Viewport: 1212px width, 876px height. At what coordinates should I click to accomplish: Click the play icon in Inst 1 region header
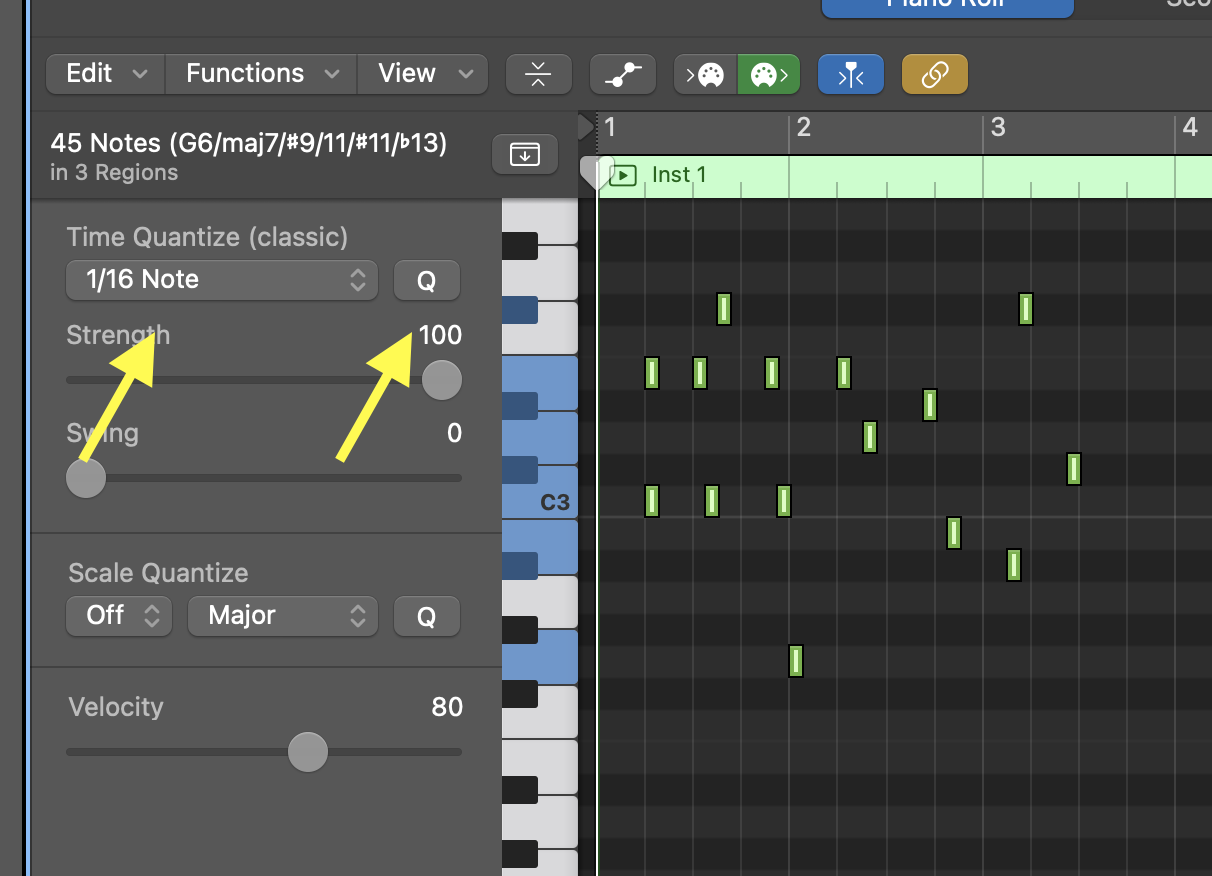click(x=623, y=176)
